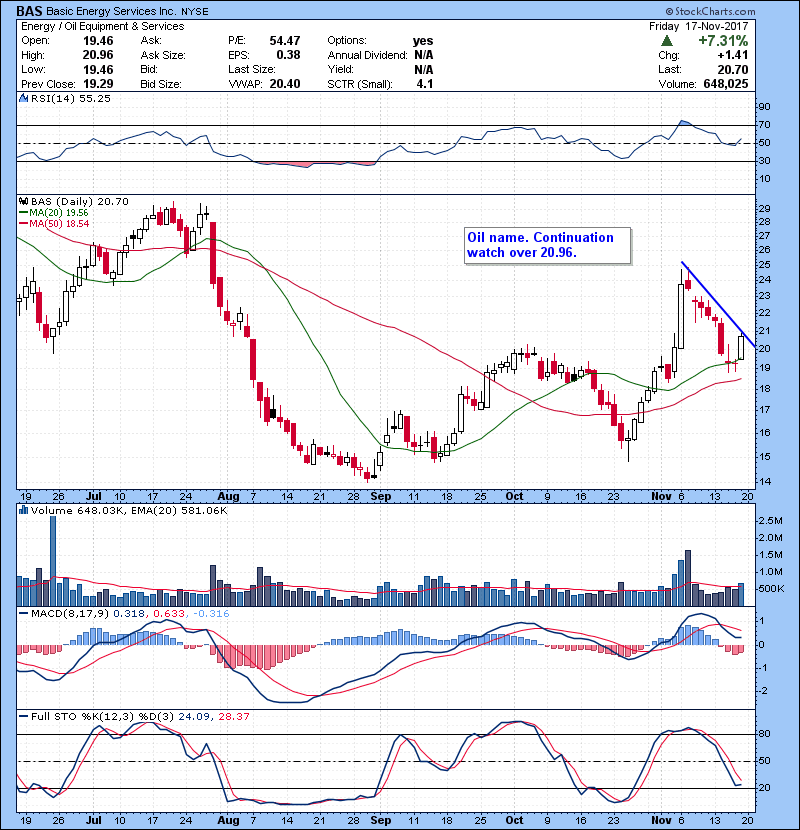Click the 14 label on the price axis
This screenshot has width=800, height=830.
click(x=764, y=482)
